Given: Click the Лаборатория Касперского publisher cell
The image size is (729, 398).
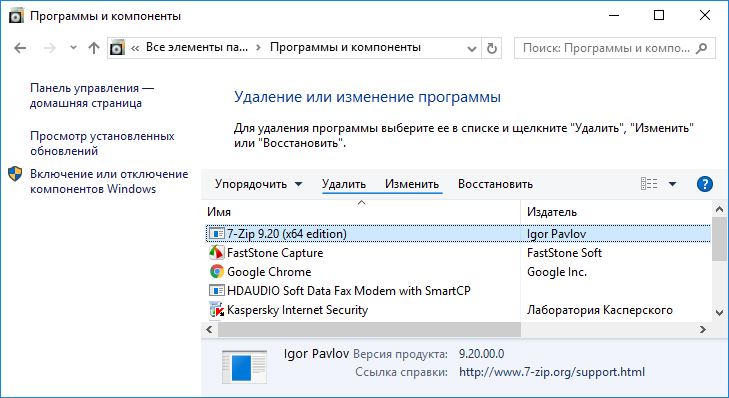Looking at the screenshot, I should [x=599, y=310].
